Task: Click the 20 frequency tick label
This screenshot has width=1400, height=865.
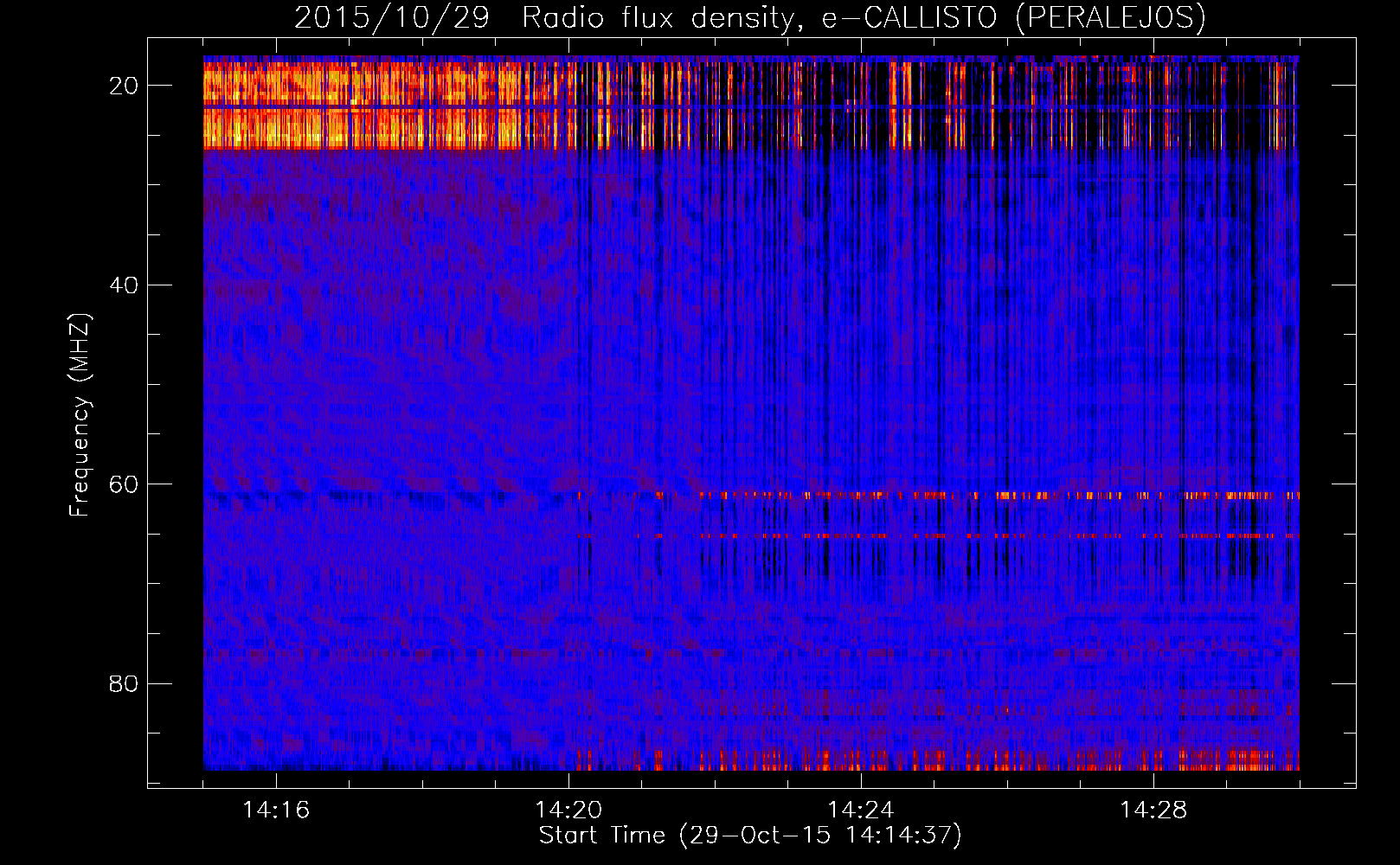Action: [x=125, y=86]
